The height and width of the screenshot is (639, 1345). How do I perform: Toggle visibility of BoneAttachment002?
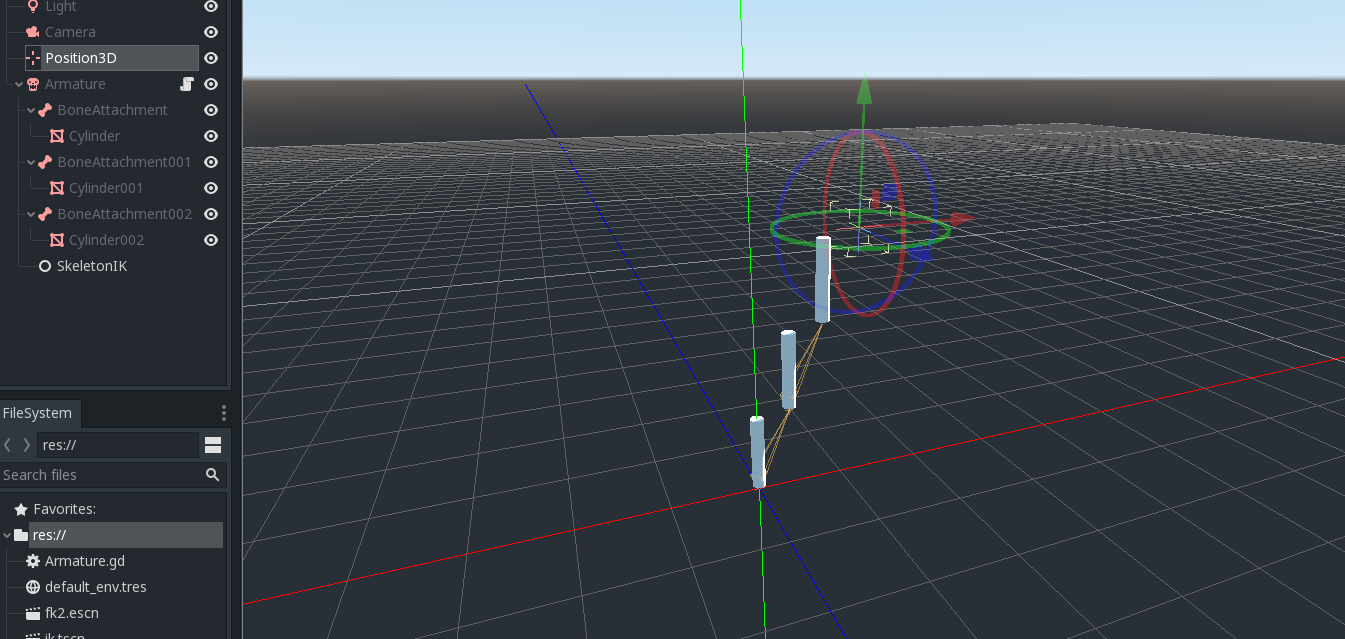(x=210, y=213)
